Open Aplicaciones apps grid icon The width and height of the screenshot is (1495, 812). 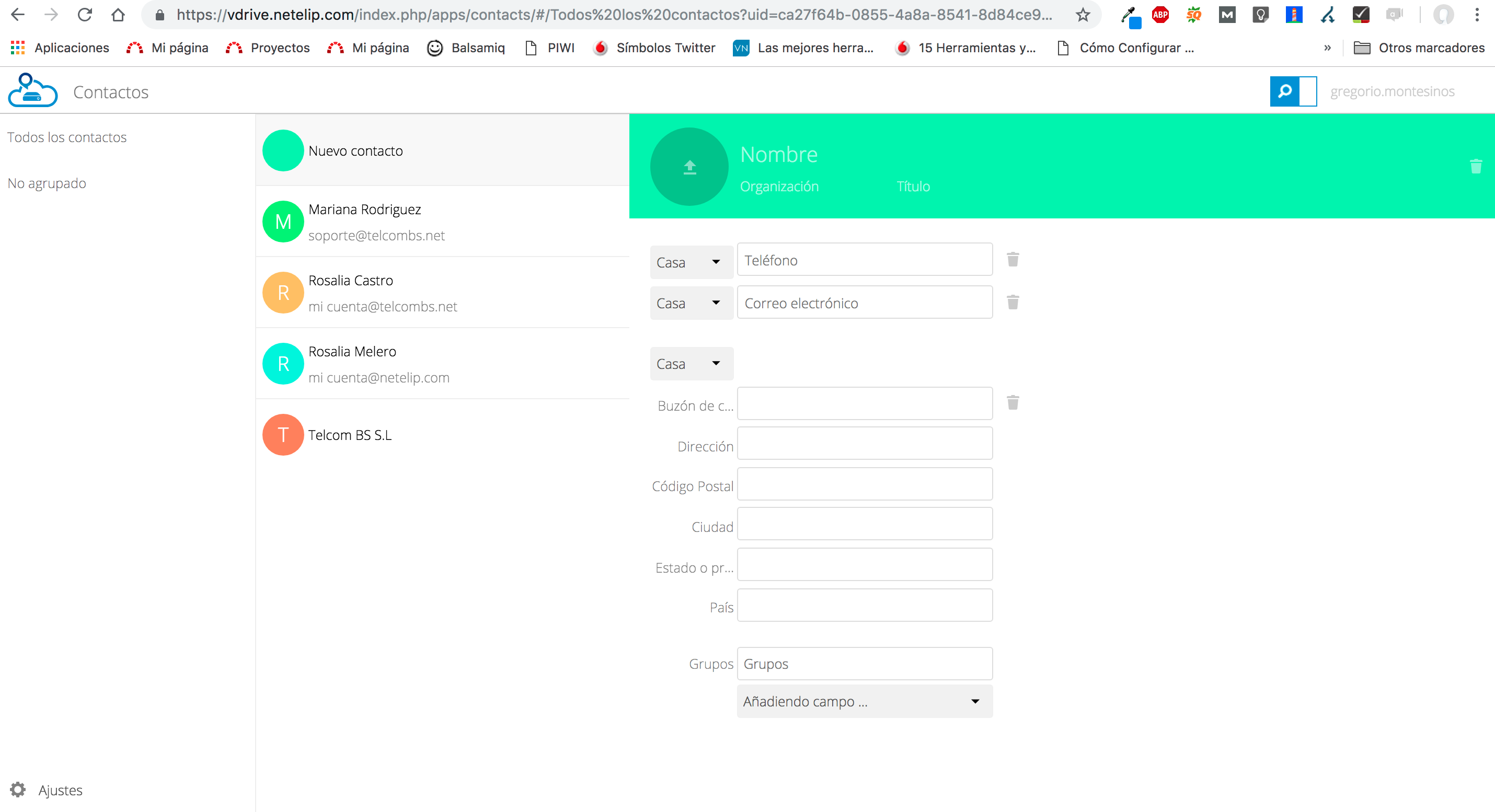tap(17, 48)
